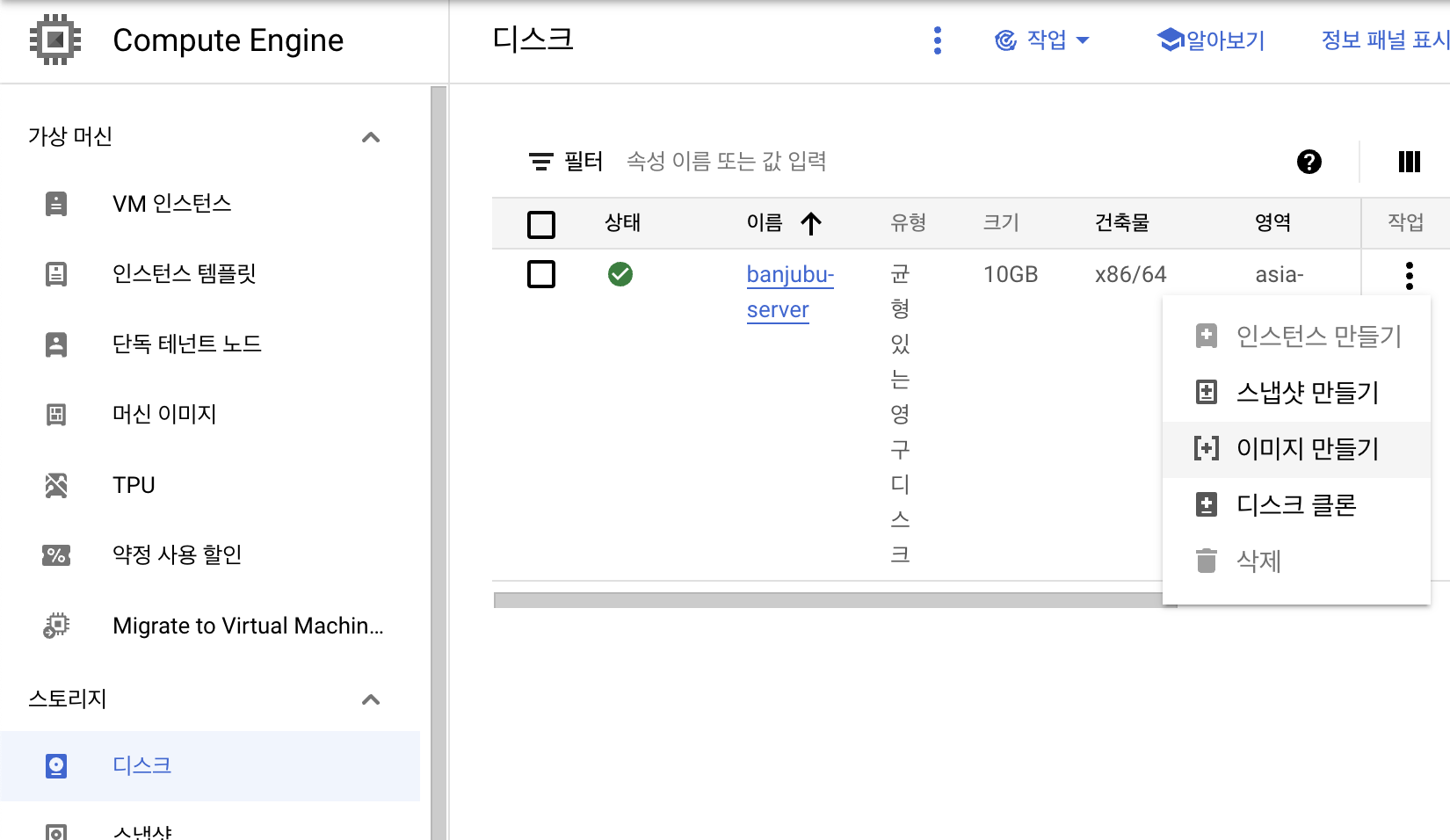Viewport: 1450px width, 840px height.
Task: Sort by the 이름 column header
Action: coord(765,223)
